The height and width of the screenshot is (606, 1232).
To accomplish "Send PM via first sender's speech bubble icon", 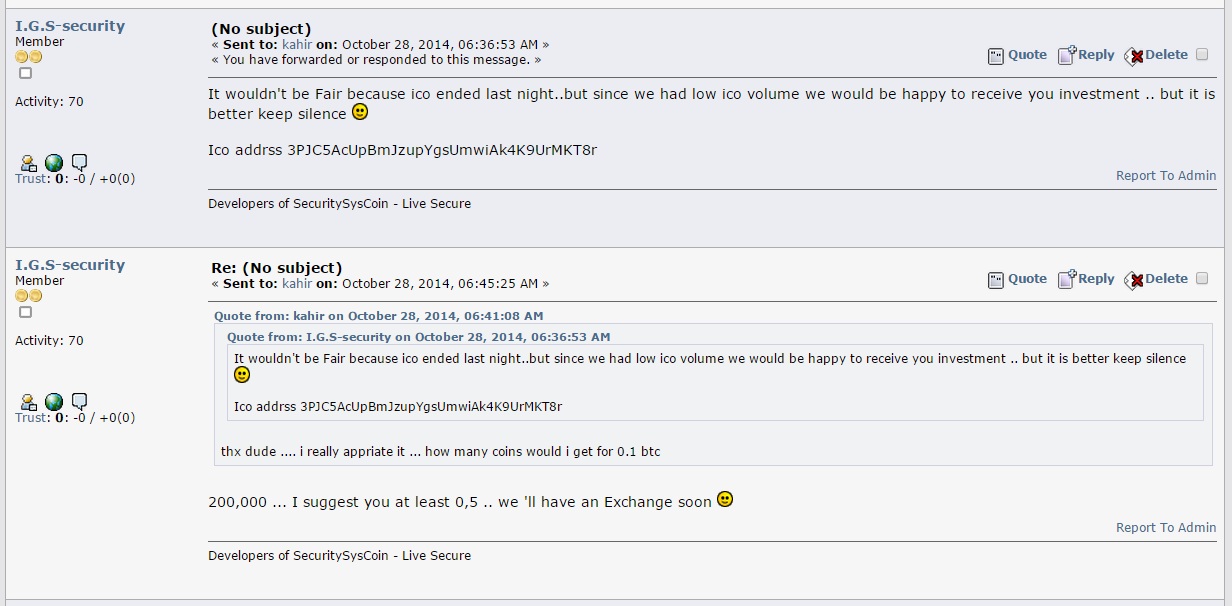I will coord(80,162).
